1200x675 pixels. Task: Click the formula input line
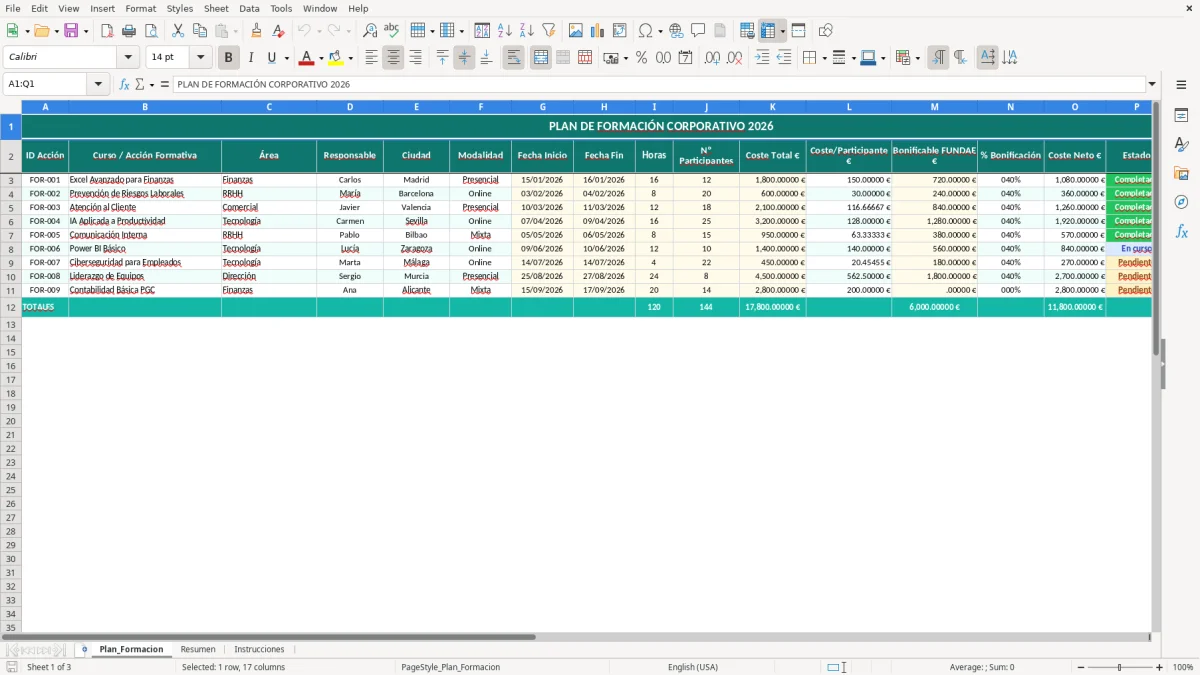pos(660,85)
